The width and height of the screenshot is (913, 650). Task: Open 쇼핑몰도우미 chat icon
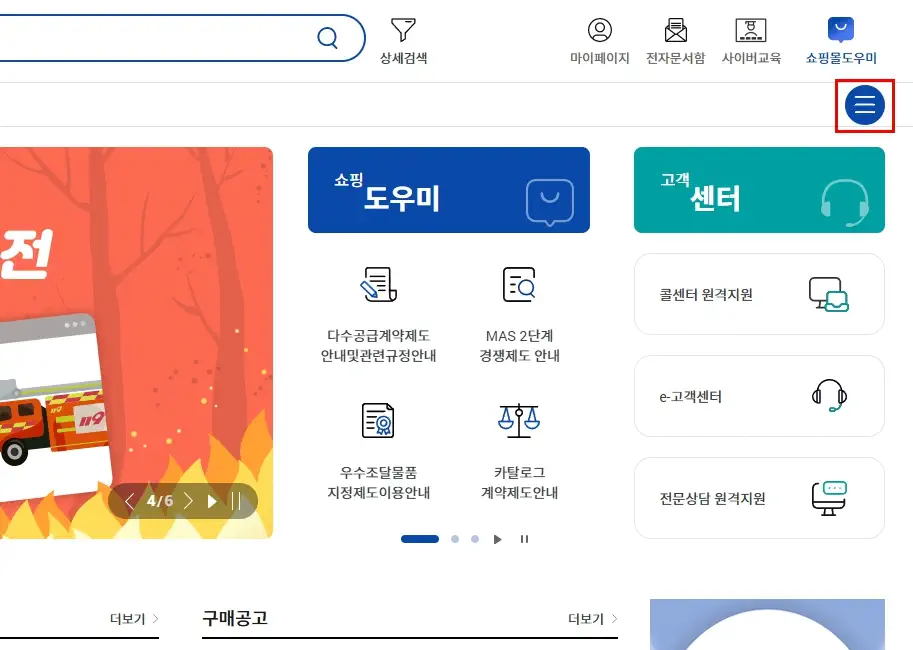click(841, 30)
